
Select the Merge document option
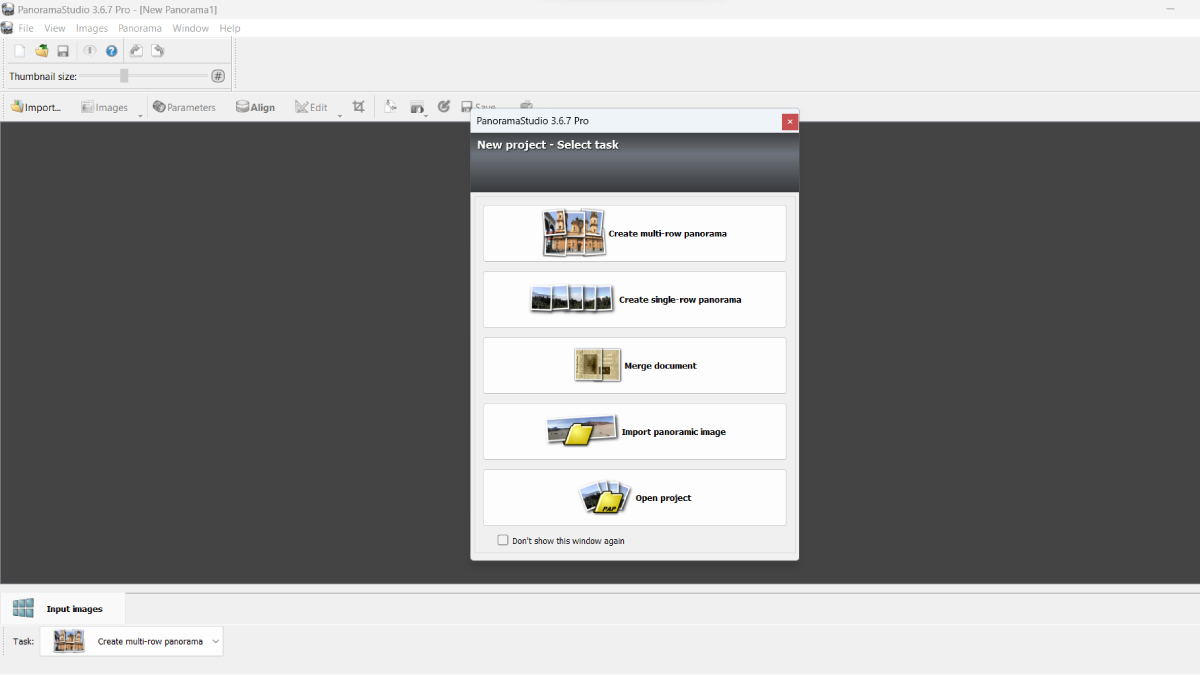[x=634, y=366]
